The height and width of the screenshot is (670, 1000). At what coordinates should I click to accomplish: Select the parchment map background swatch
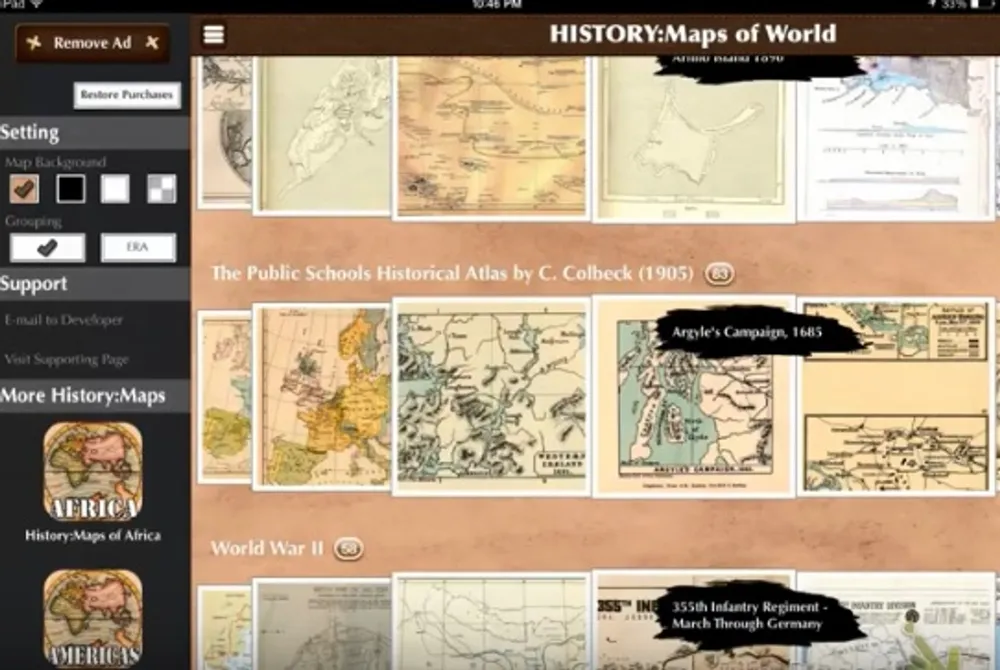(x=24, y=189)
